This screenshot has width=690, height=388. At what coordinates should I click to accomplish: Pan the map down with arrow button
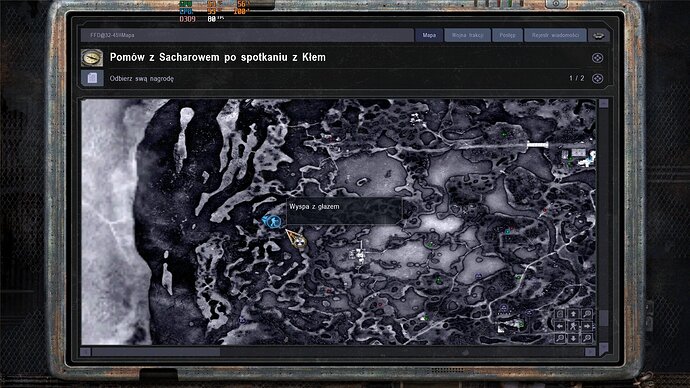coord(573,338)
